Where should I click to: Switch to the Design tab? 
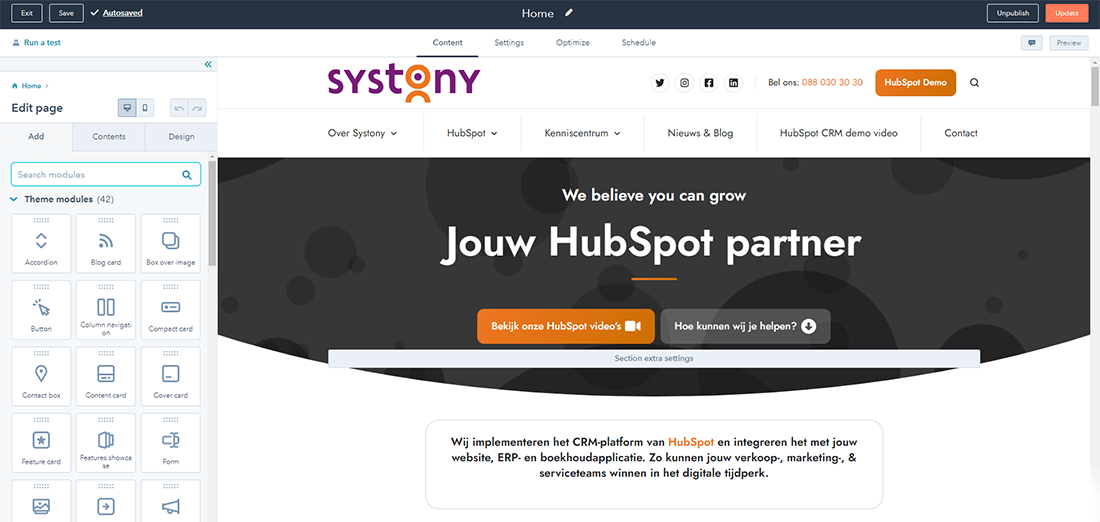click(182, 137)
